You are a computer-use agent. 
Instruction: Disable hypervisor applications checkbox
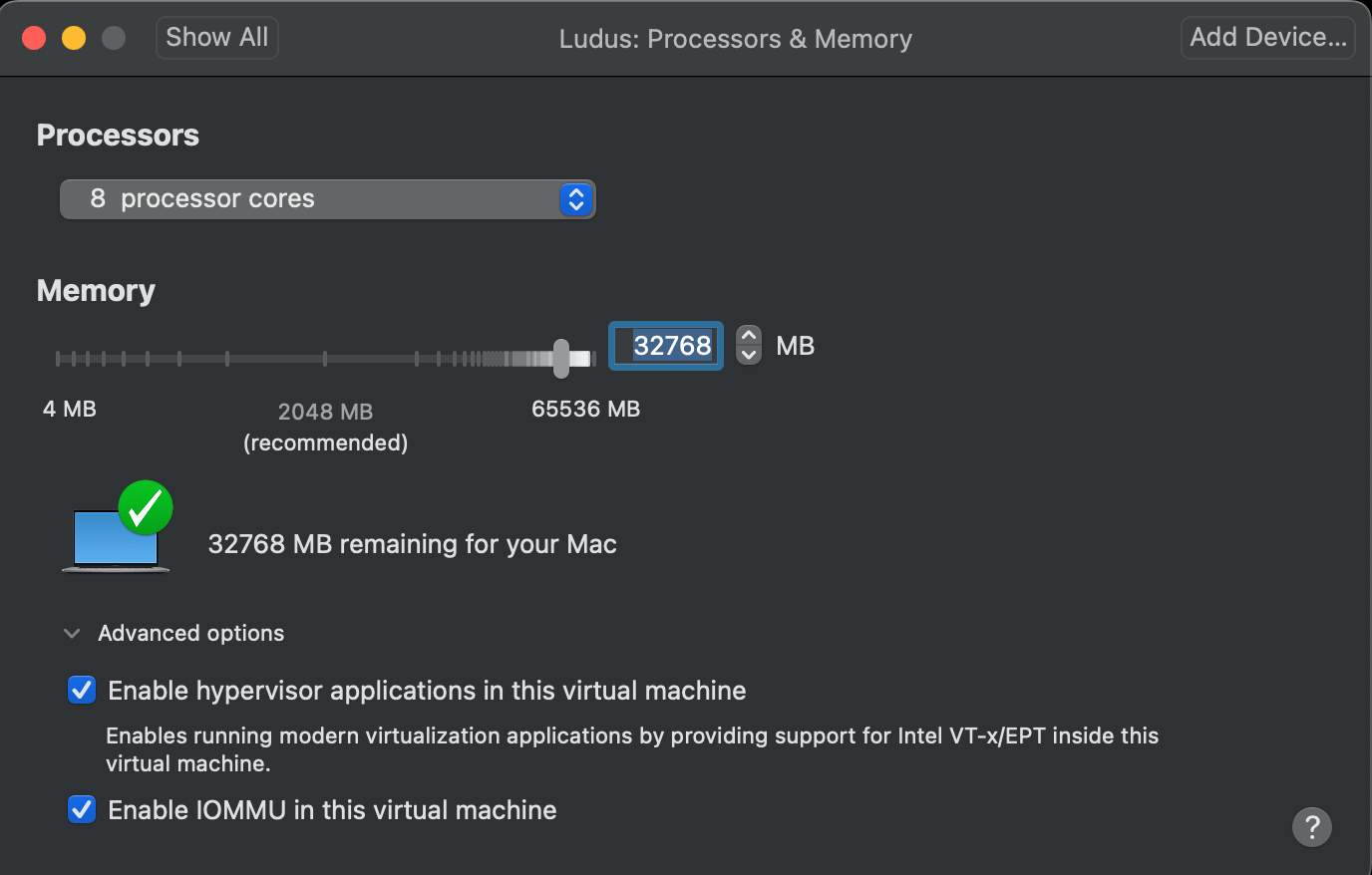[82, 691]
